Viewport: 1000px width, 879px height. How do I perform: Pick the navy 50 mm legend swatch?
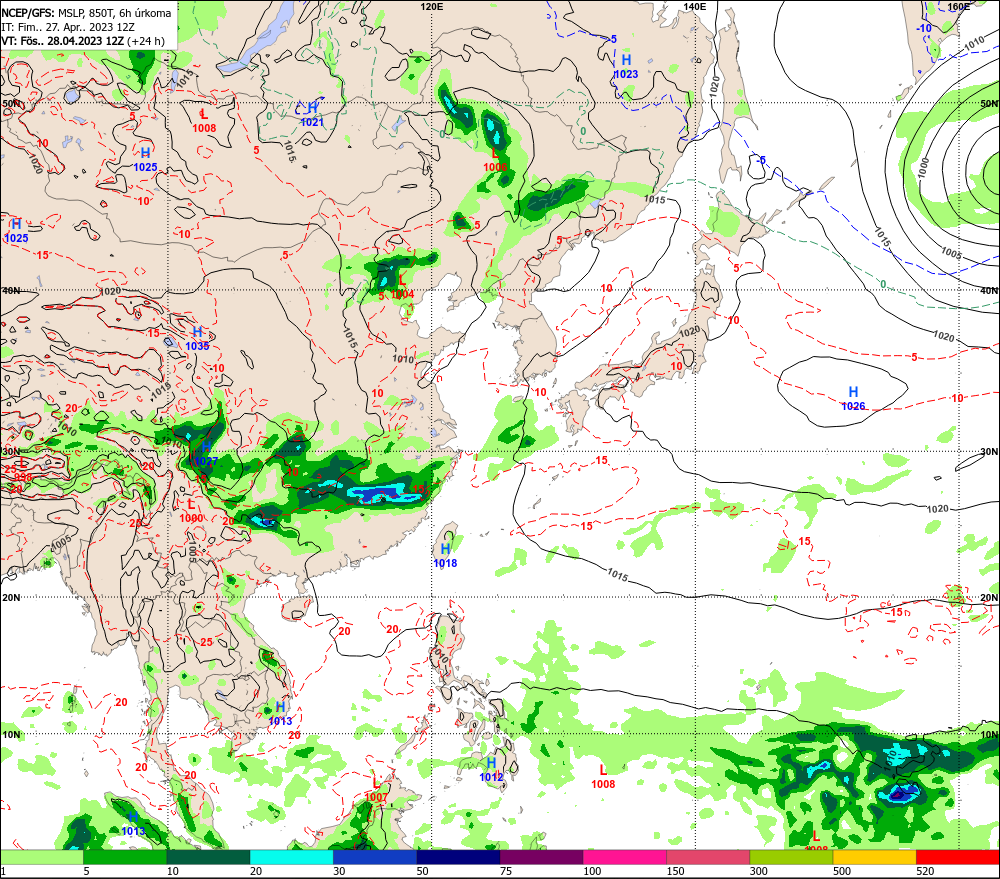click(459, 857)
